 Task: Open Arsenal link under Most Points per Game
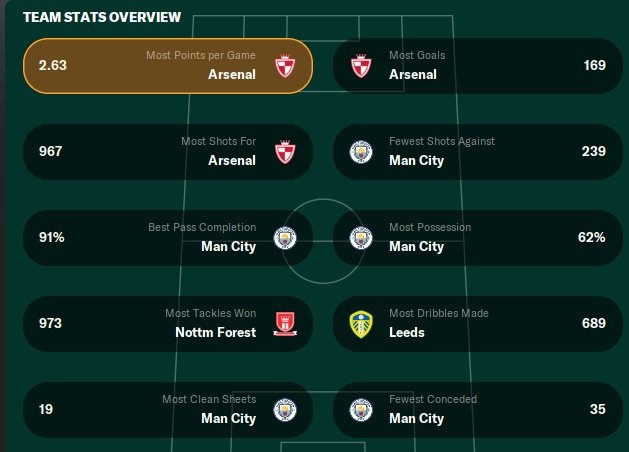(232, 74)
